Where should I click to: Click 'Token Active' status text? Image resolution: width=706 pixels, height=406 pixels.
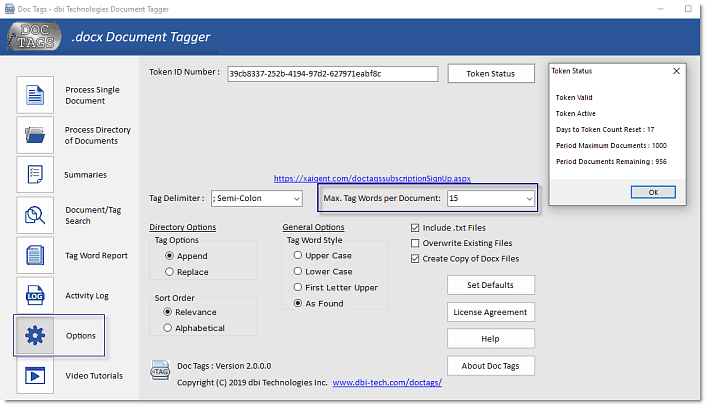point(575,114)
